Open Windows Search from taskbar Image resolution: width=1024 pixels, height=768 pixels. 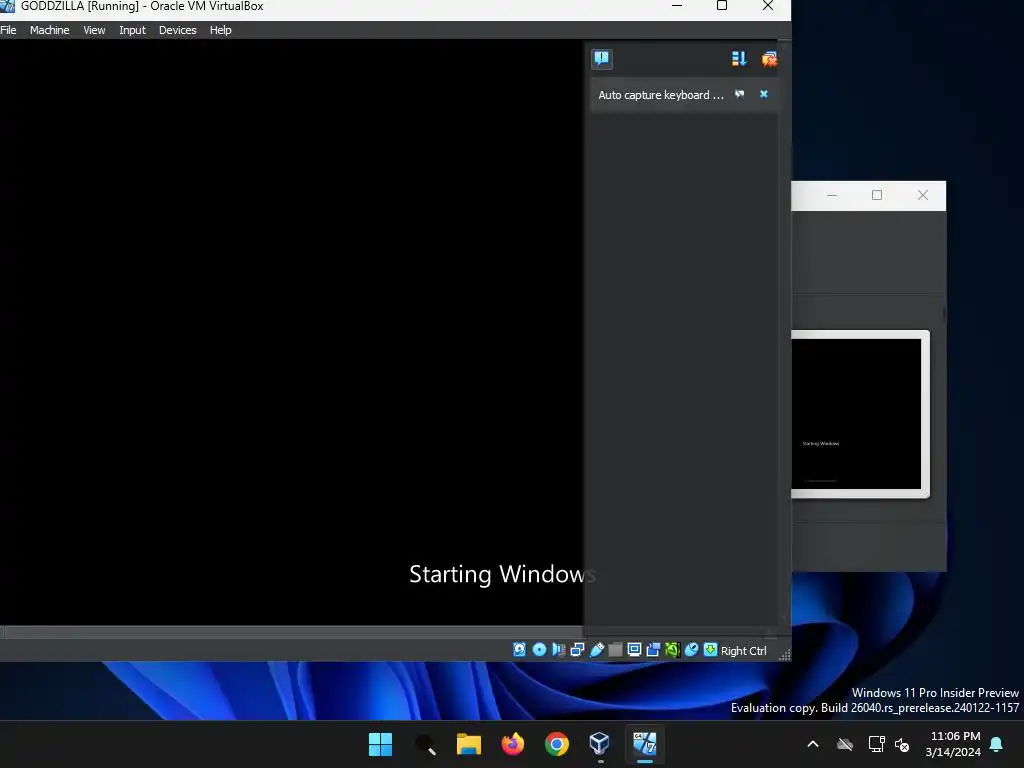pyautogui.click(x=424, y=744)
